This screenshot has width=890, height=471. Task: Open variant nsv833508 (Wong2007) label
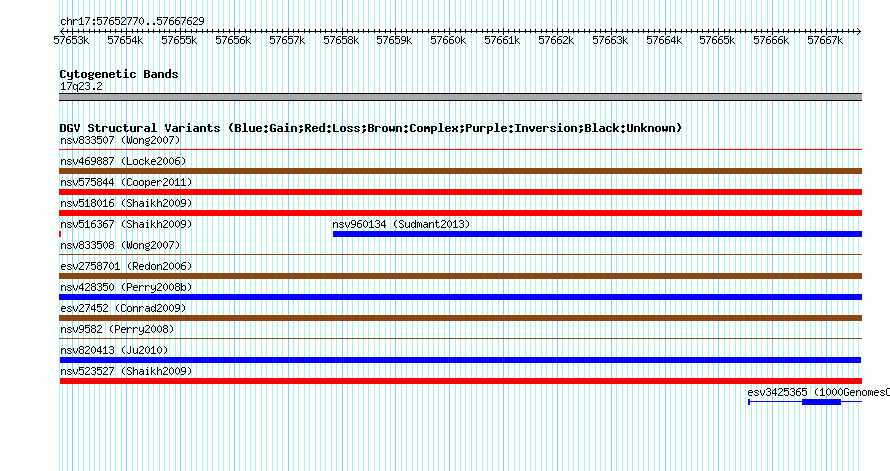click(120, 245)
